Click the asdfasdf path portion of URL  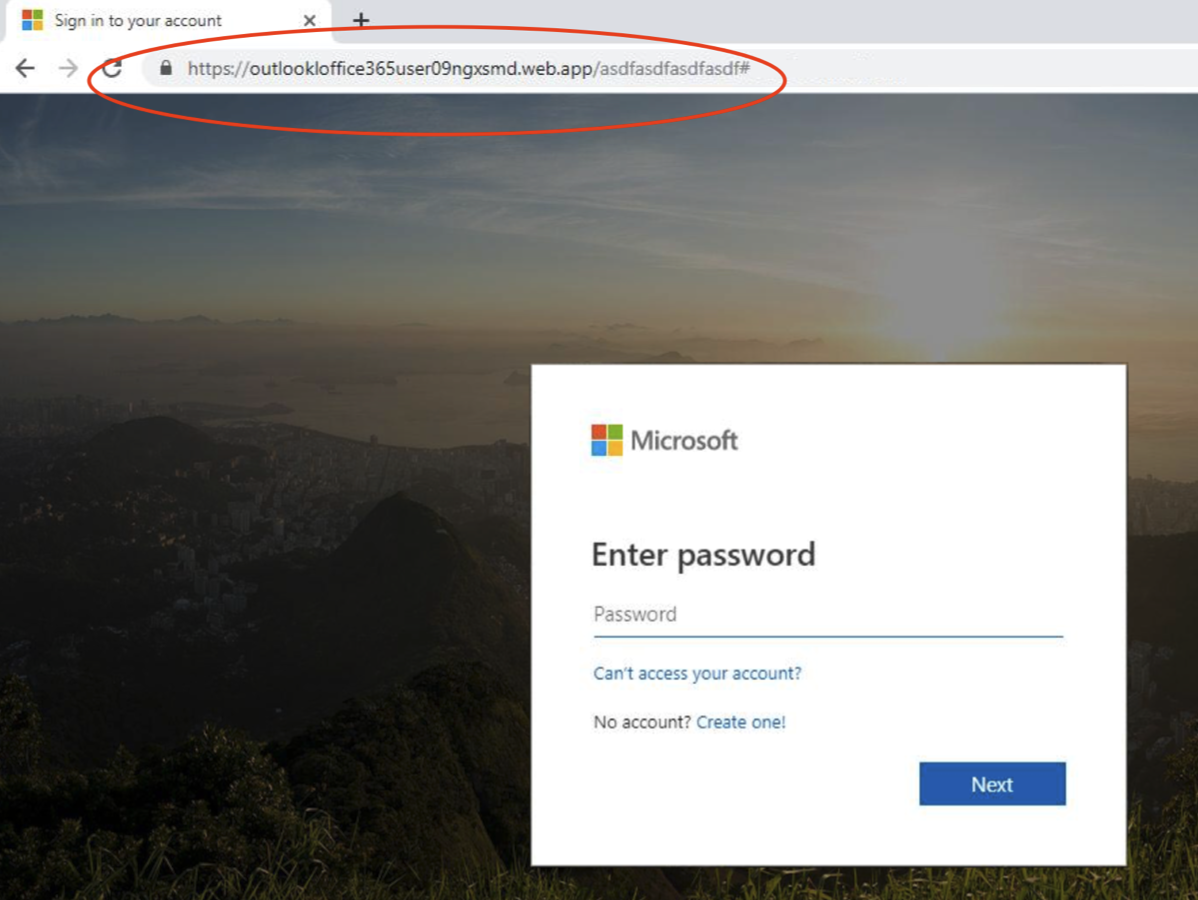tap(672, 69)
